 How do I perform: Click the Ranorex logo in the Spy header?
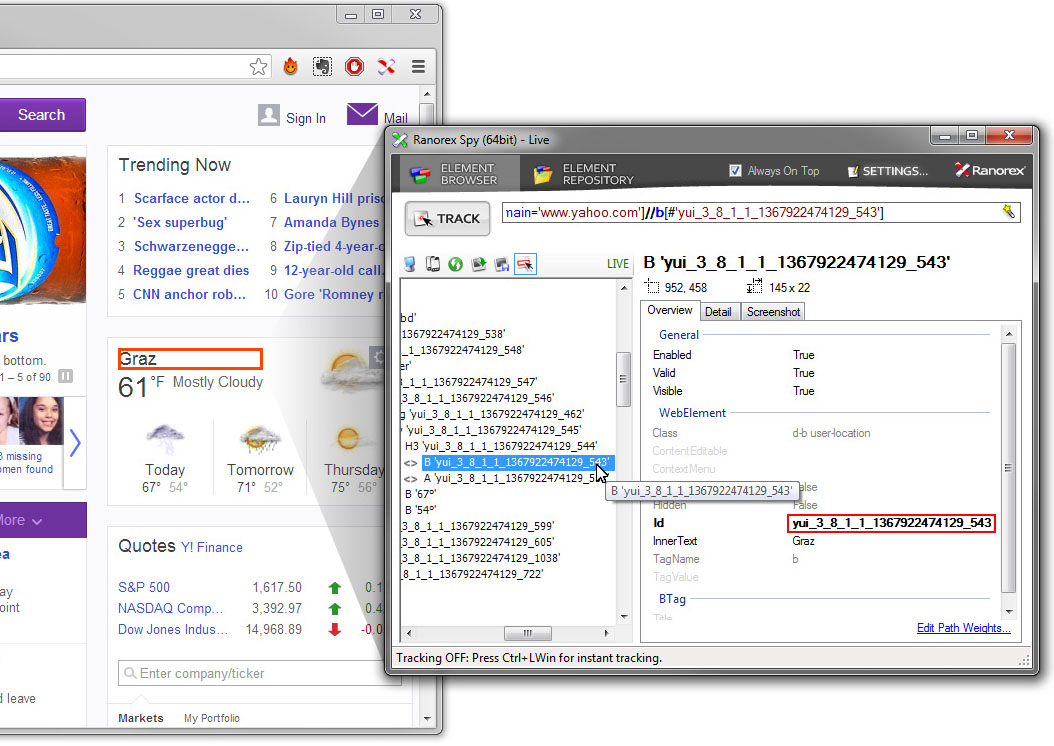(x=989, y=171)
